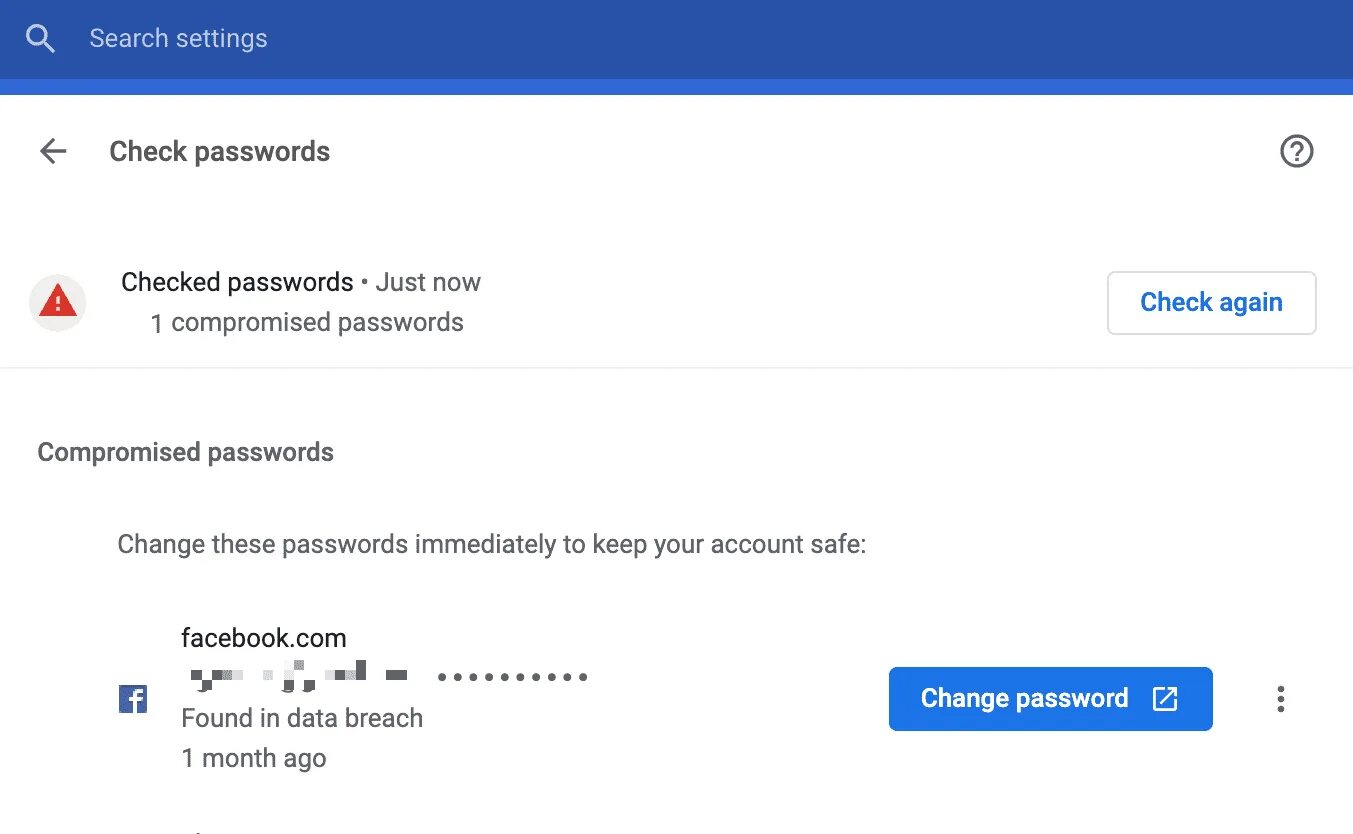This screenshot has width=1353, height=834.
Task: Click the "1 compromised passwords" summary line
Action: 307,322
